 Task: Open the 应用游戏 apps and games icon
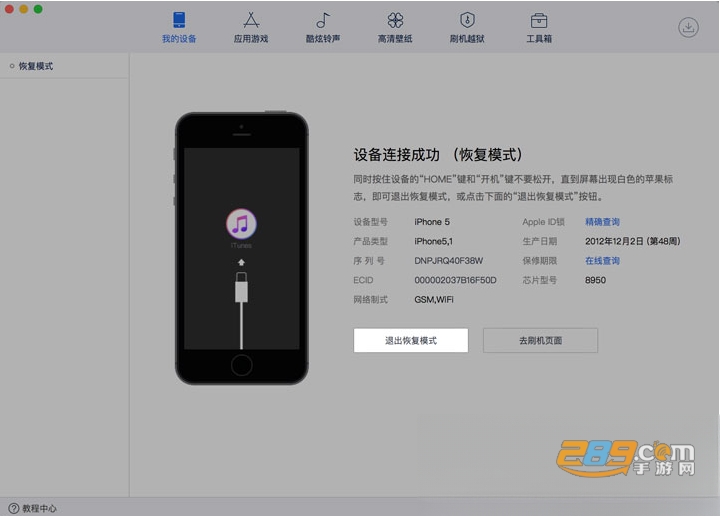[251, 20]
